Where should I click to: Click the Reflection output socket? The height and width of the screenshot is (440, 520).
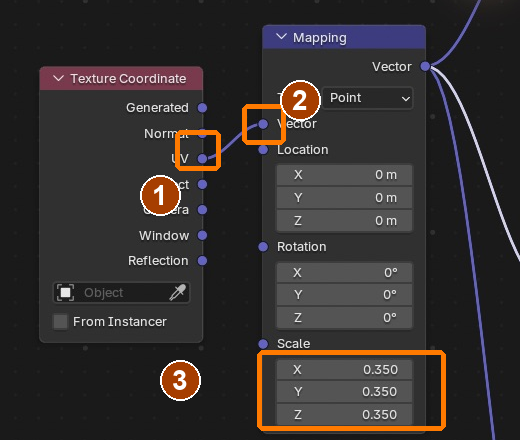click(x=202, y=261)
